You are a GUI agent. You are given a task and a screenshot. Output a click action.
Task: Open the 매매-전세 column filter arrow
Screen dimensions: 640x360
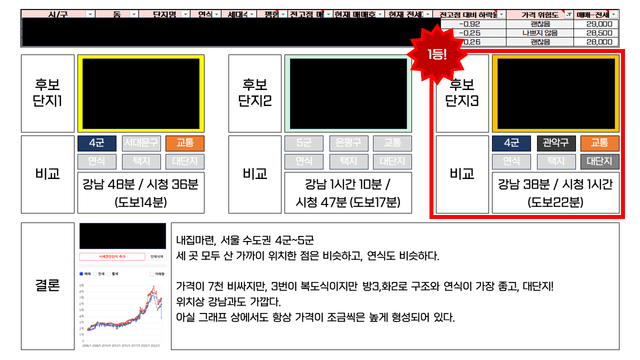[613, 14]
